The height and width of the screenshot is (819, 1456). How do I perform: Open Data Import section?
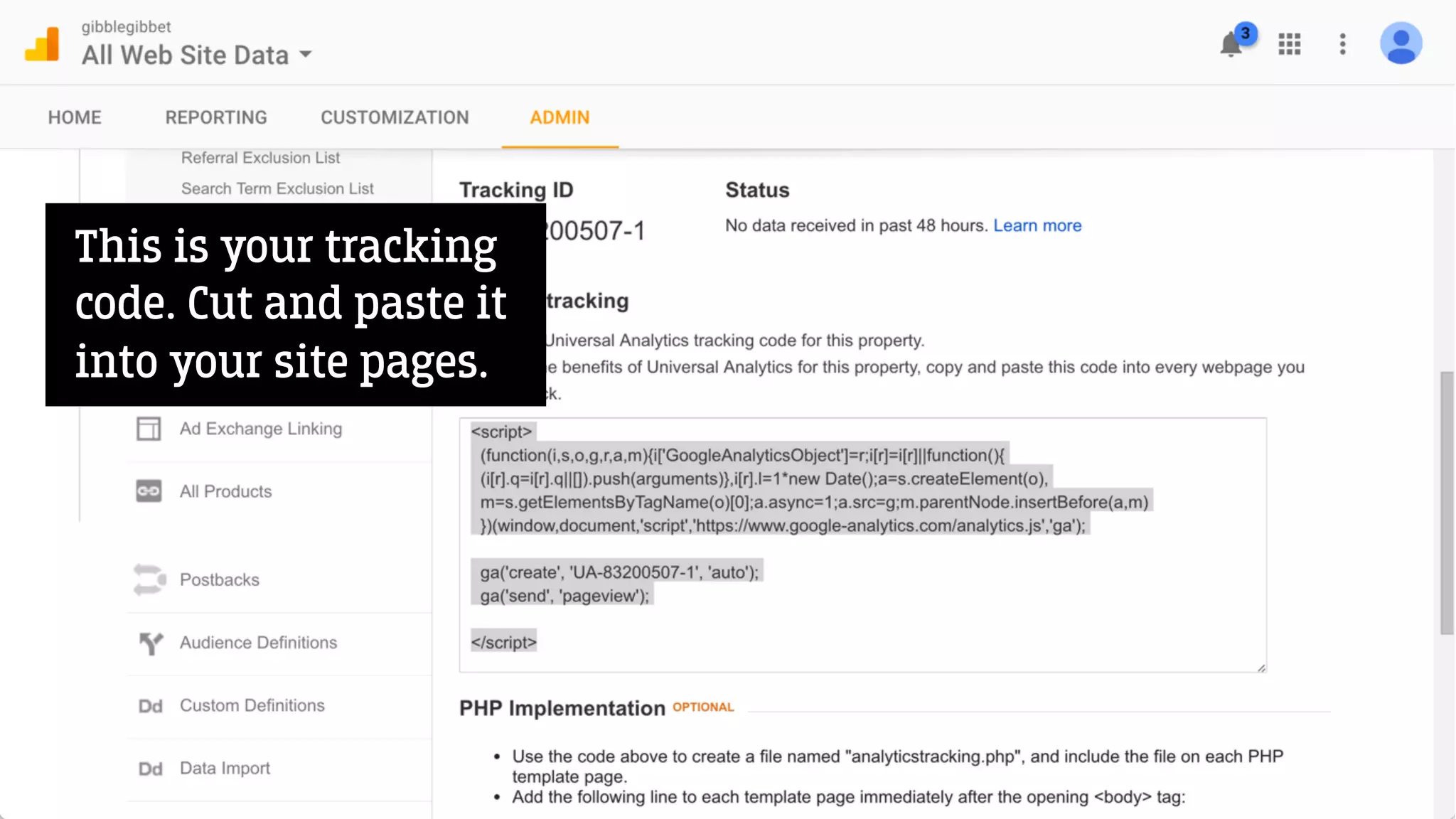tap(225, 768)
